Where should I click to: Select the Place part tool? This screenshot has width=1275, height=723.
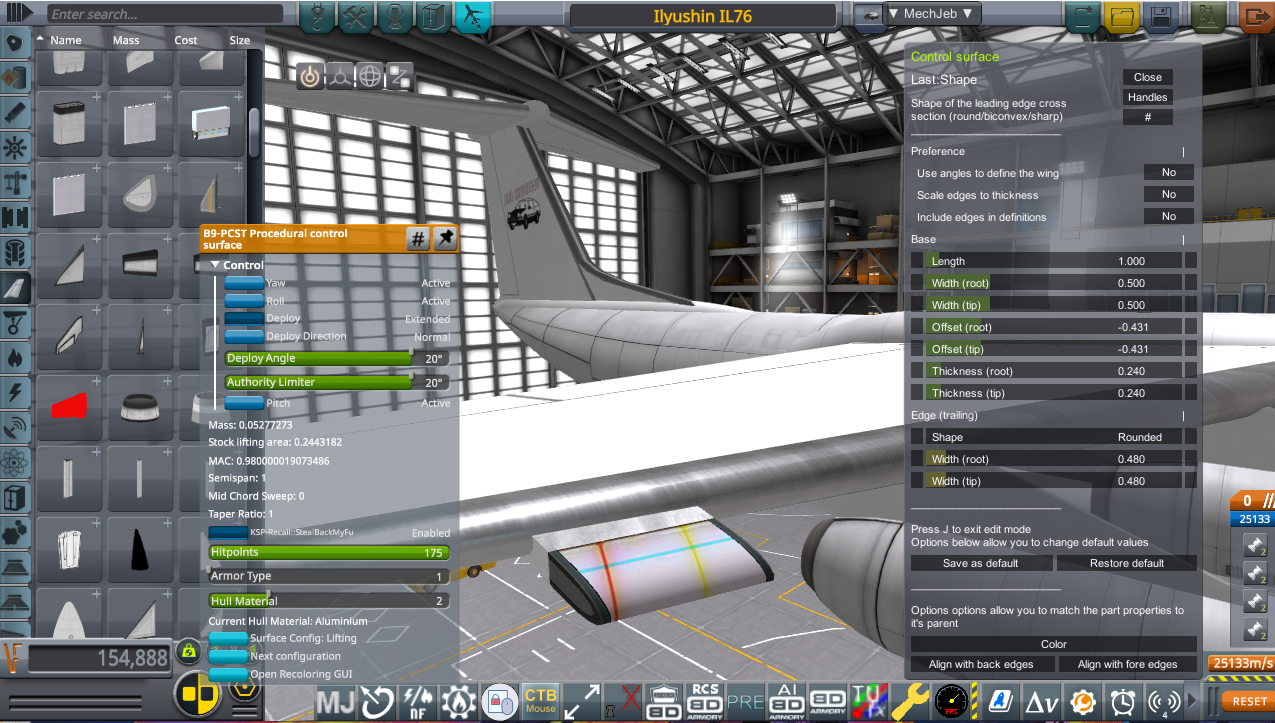point(310,76)
